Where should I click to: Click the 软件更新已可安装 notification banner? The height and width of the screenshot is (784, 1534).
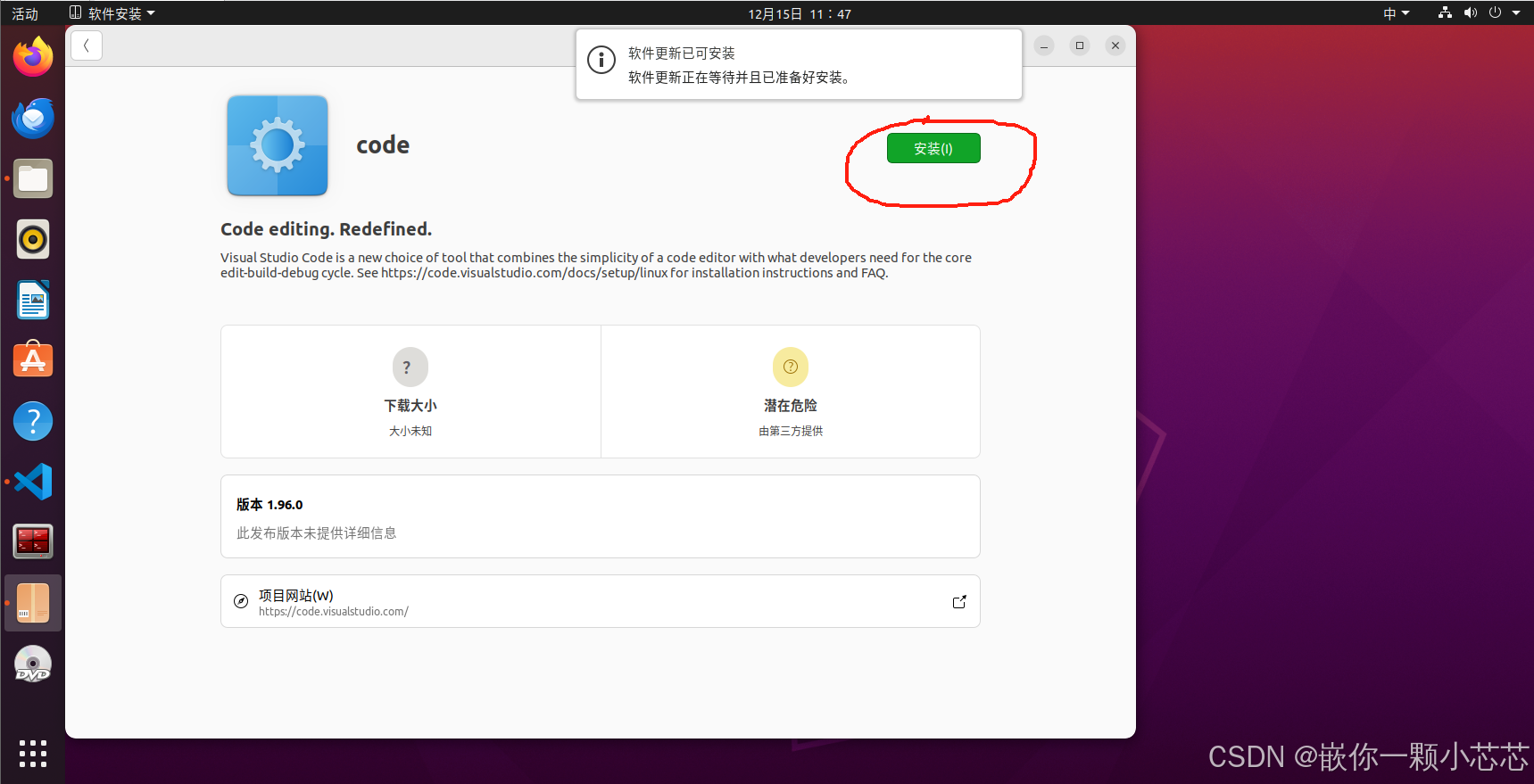[x=799, y=64]
